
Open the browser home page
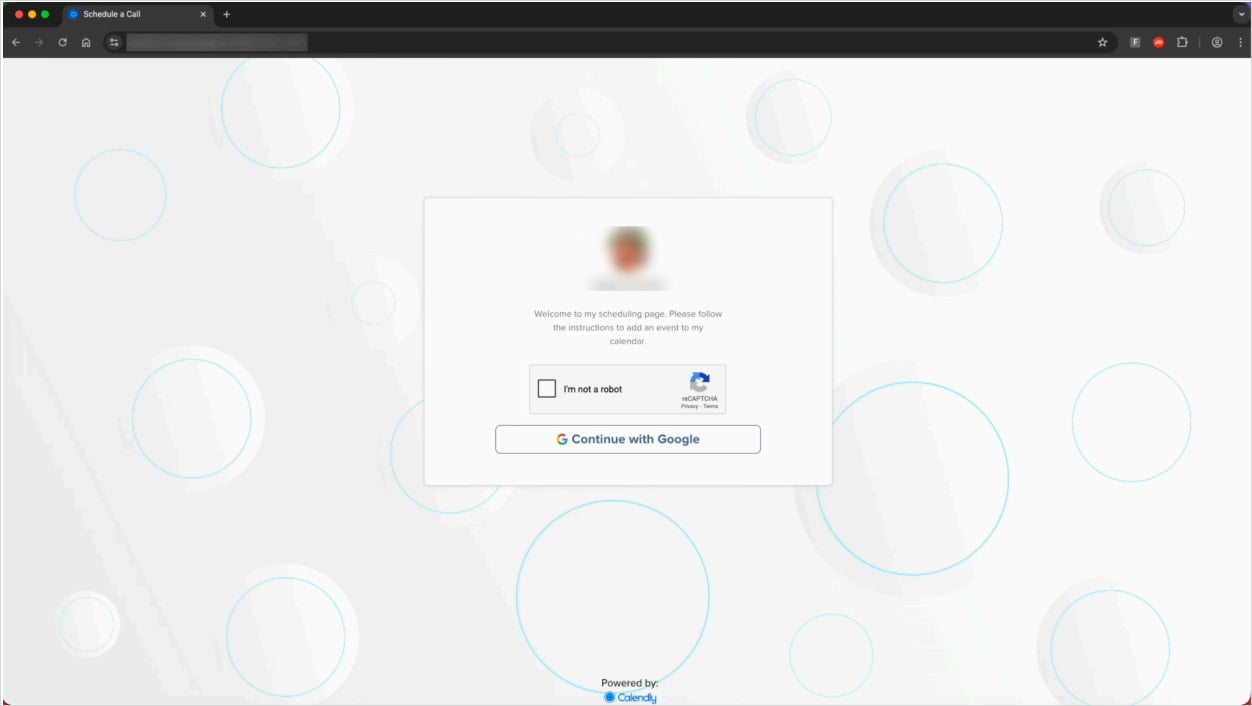[86, 42]
